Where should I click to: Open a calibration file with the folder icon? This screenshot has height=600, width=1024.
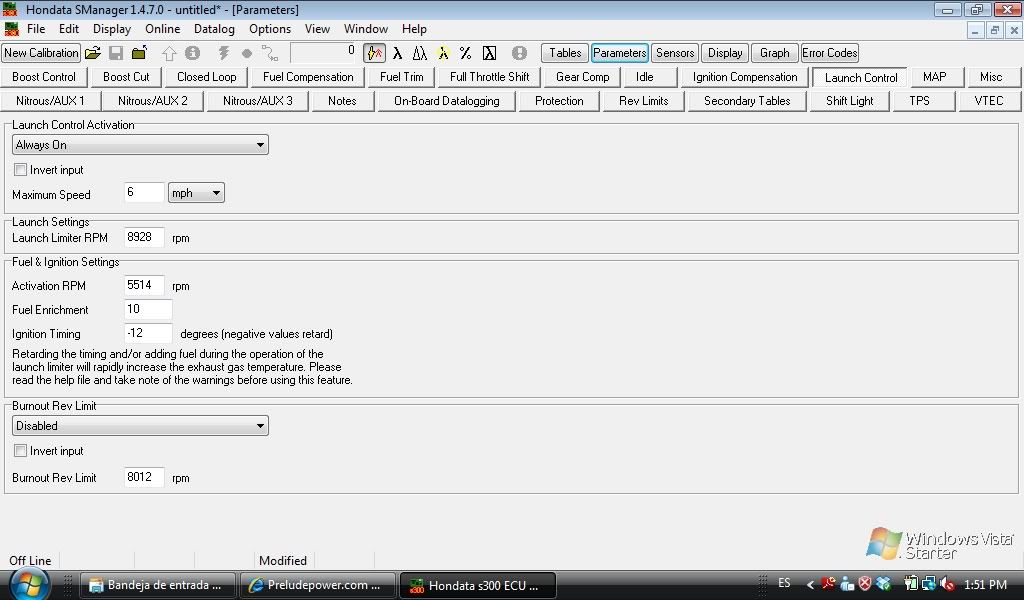(93, 53)
